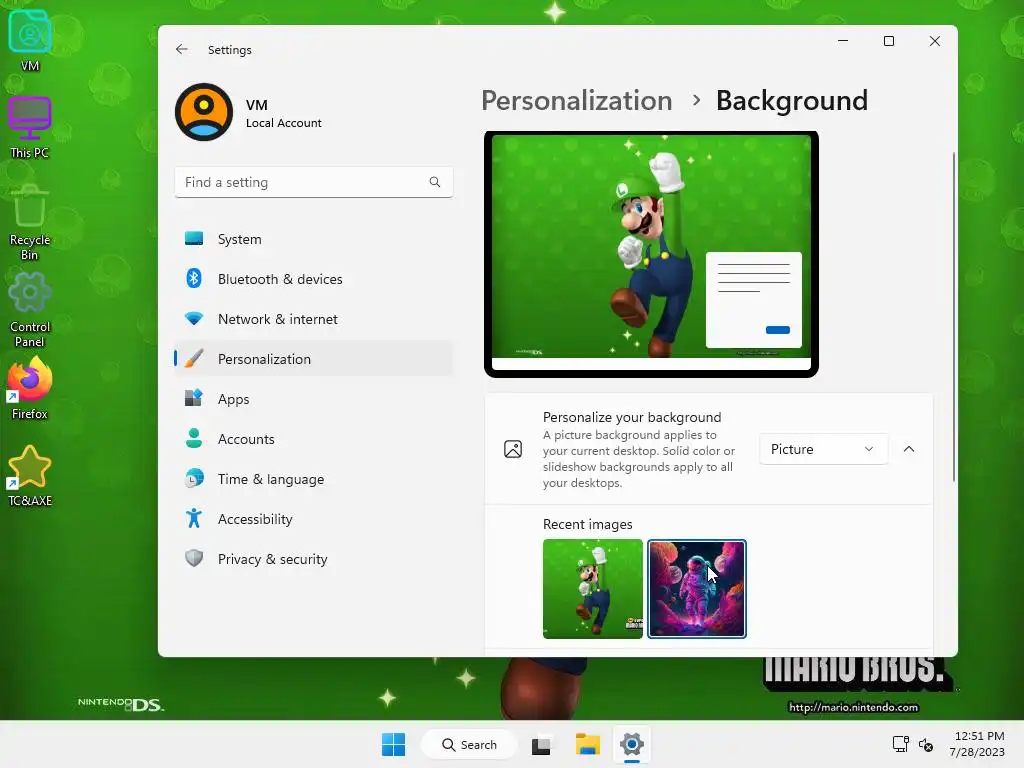Viewport: 1024px width, 768px height.
Task: Open the Picture background type dropdown
Action: pyautogui.click(x=824, y=449)
